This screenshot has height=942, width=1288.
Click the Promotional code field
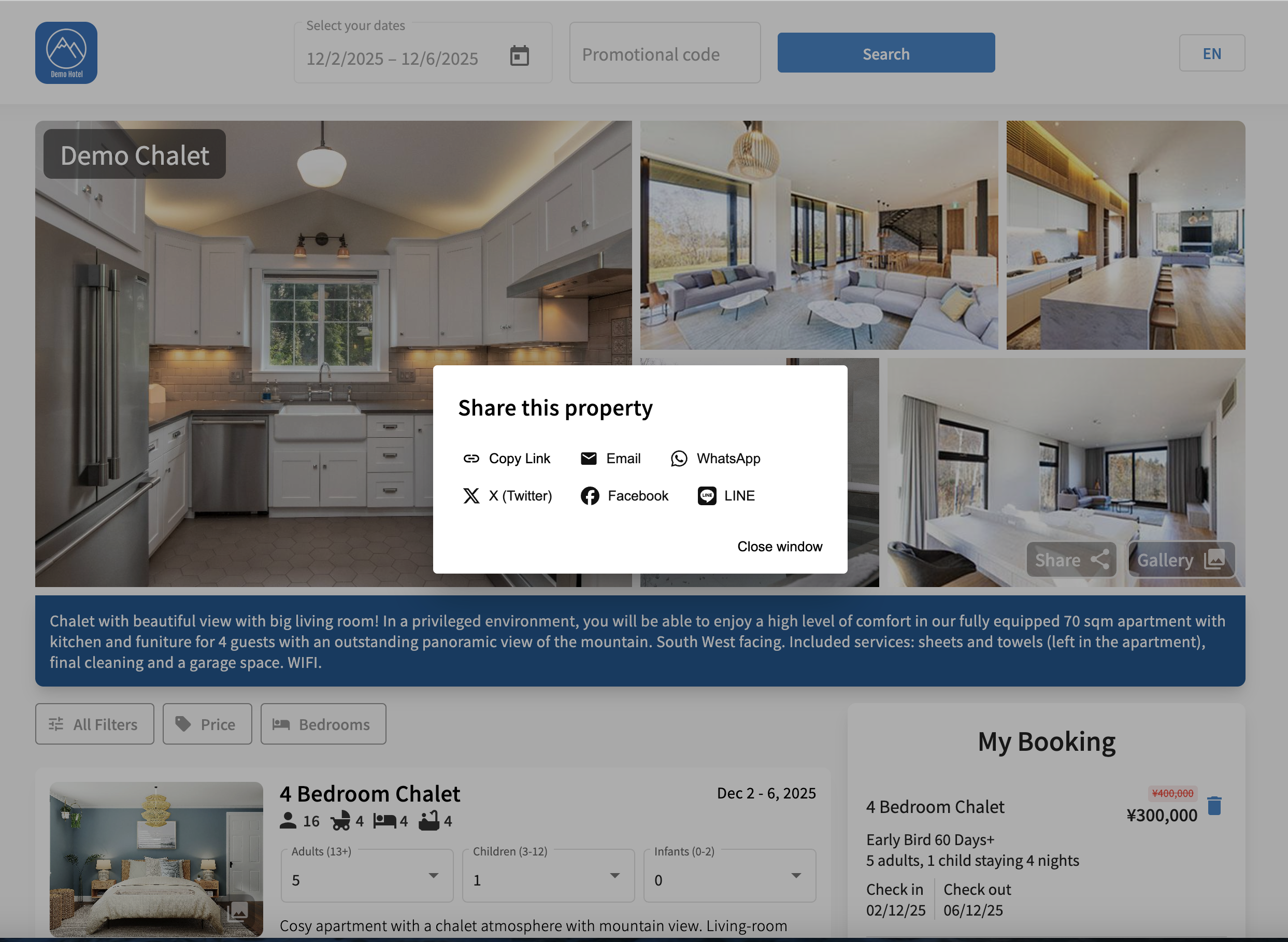[665, 53]
